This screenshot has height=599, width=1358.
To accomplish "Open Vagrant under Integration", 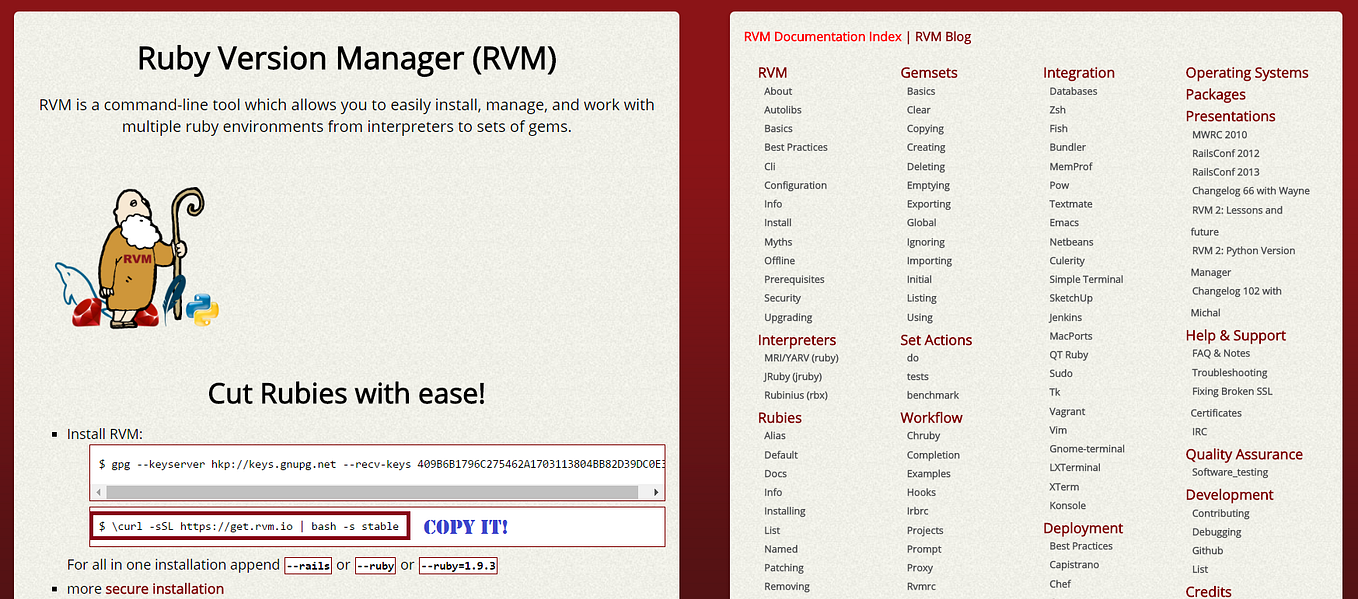I will 1067,411.
